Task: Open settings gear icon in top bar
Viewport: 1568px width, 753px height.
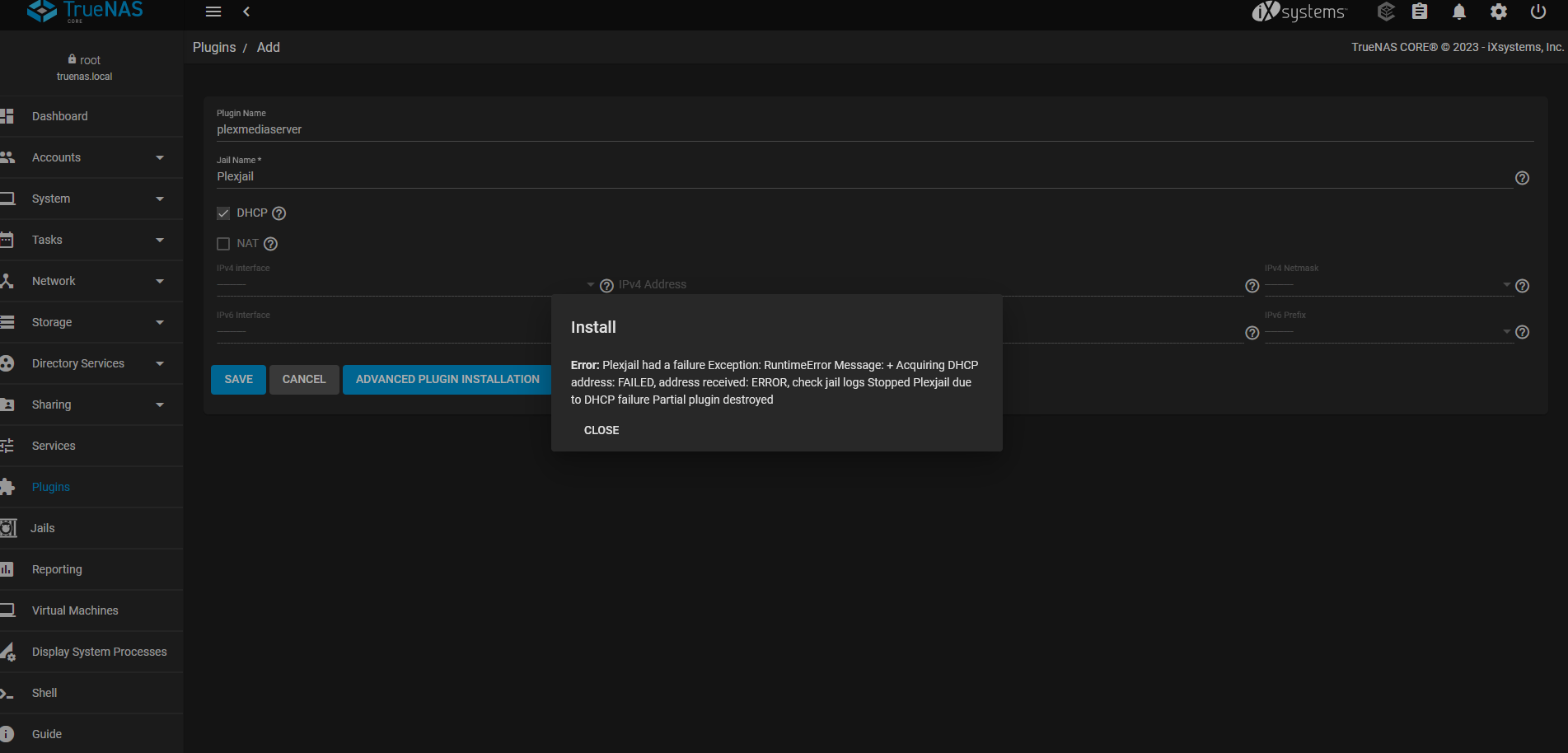Action: click(x=1498, y=12)
